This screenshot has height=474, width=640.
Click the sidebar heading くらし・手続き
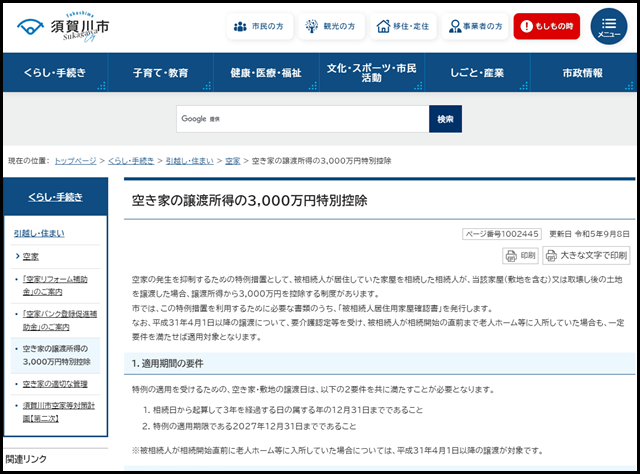(56, 197)
